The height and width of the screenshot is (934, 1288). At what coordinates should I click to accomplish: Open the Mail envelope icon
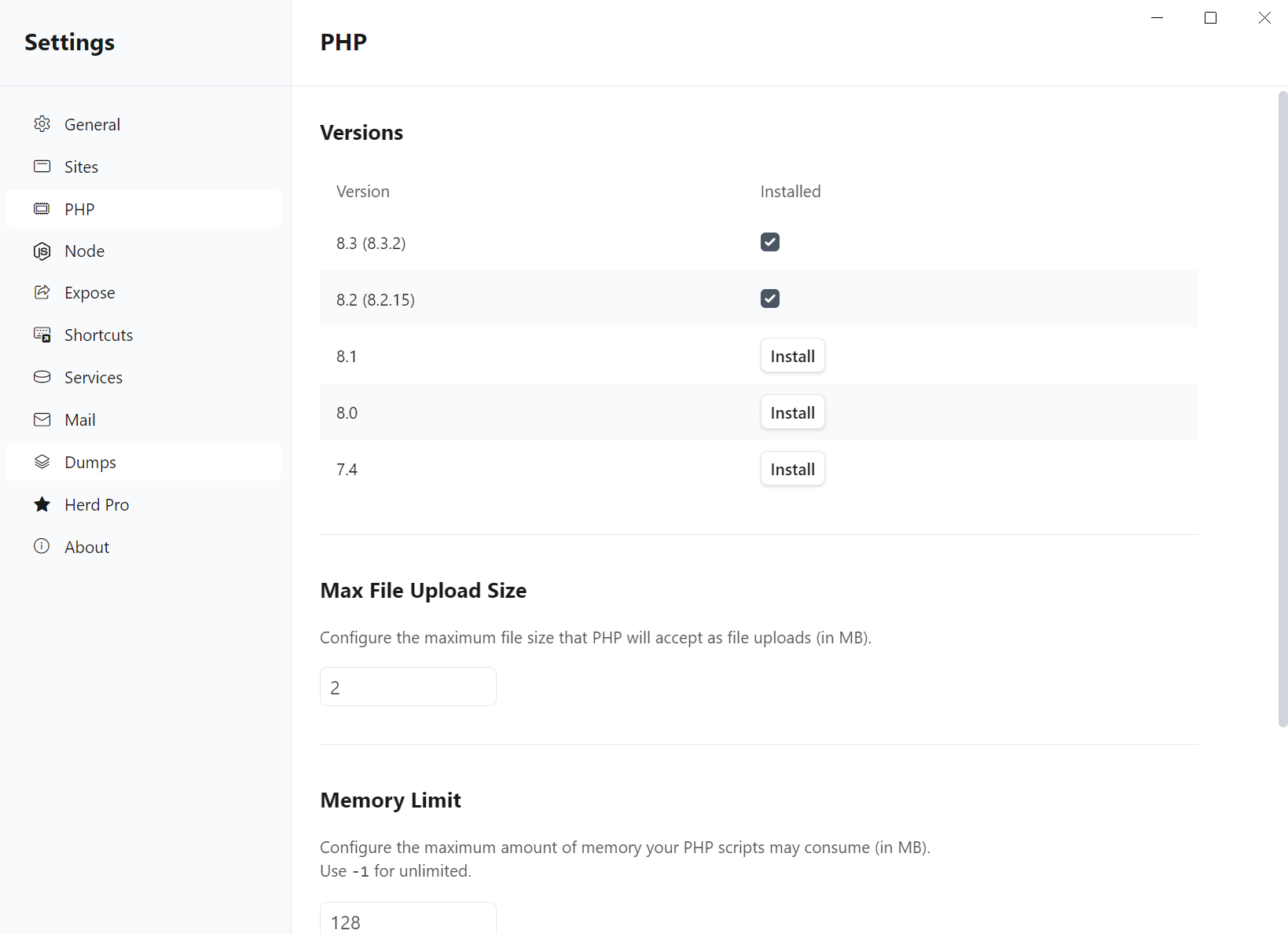42,419
